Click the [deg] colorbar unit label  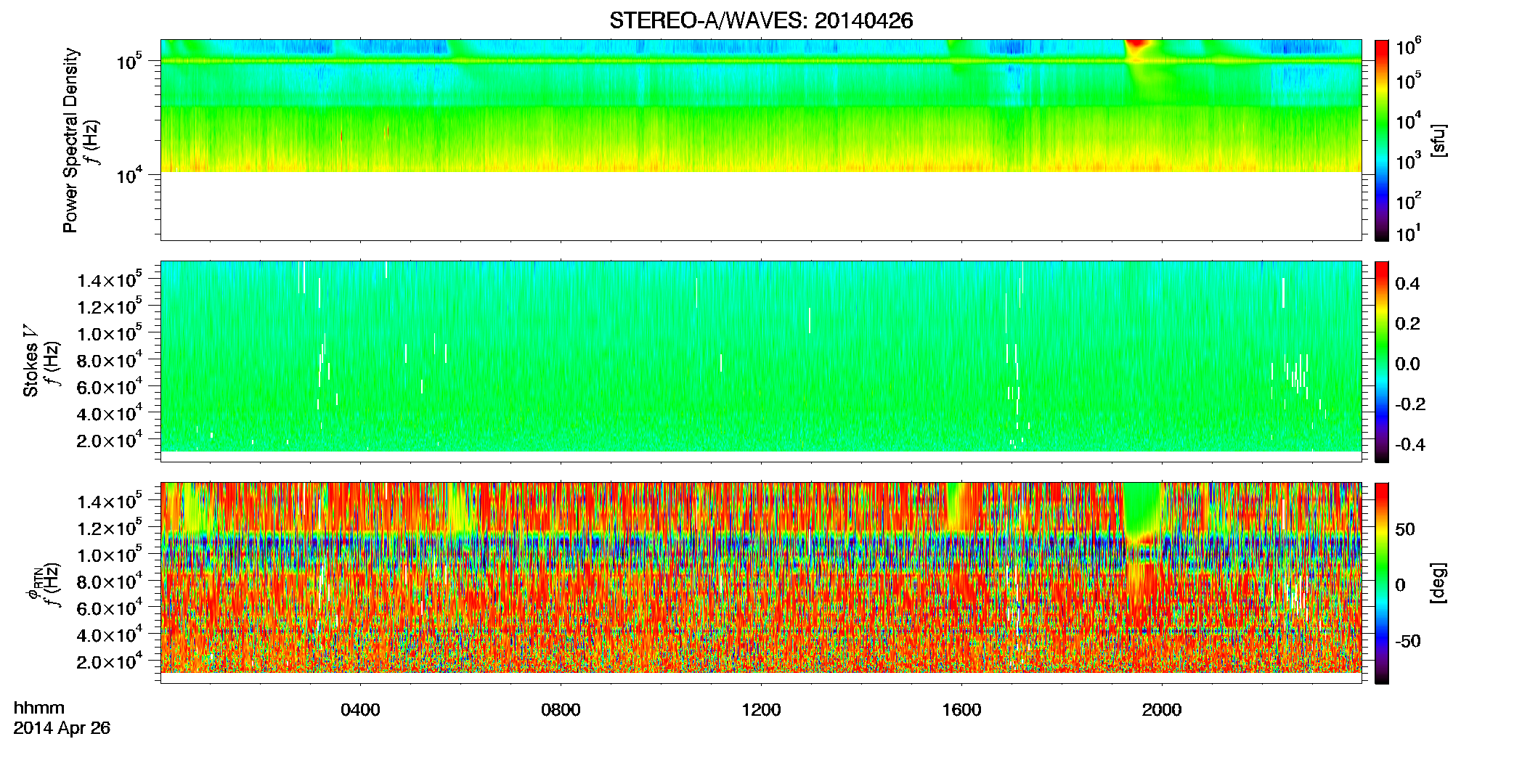[x=1438, y=583]
